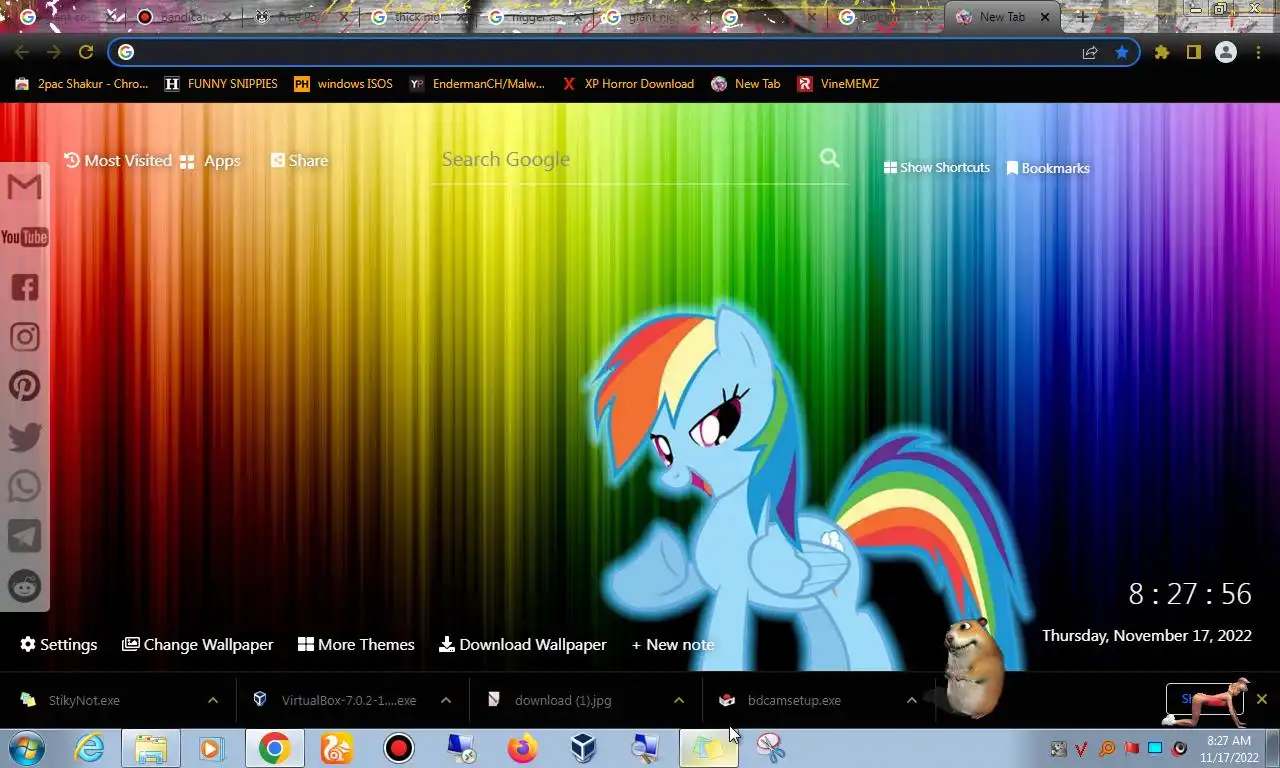Open the Twitter bird sidebar icon
Screen dimensions: 1280x768
25,437
